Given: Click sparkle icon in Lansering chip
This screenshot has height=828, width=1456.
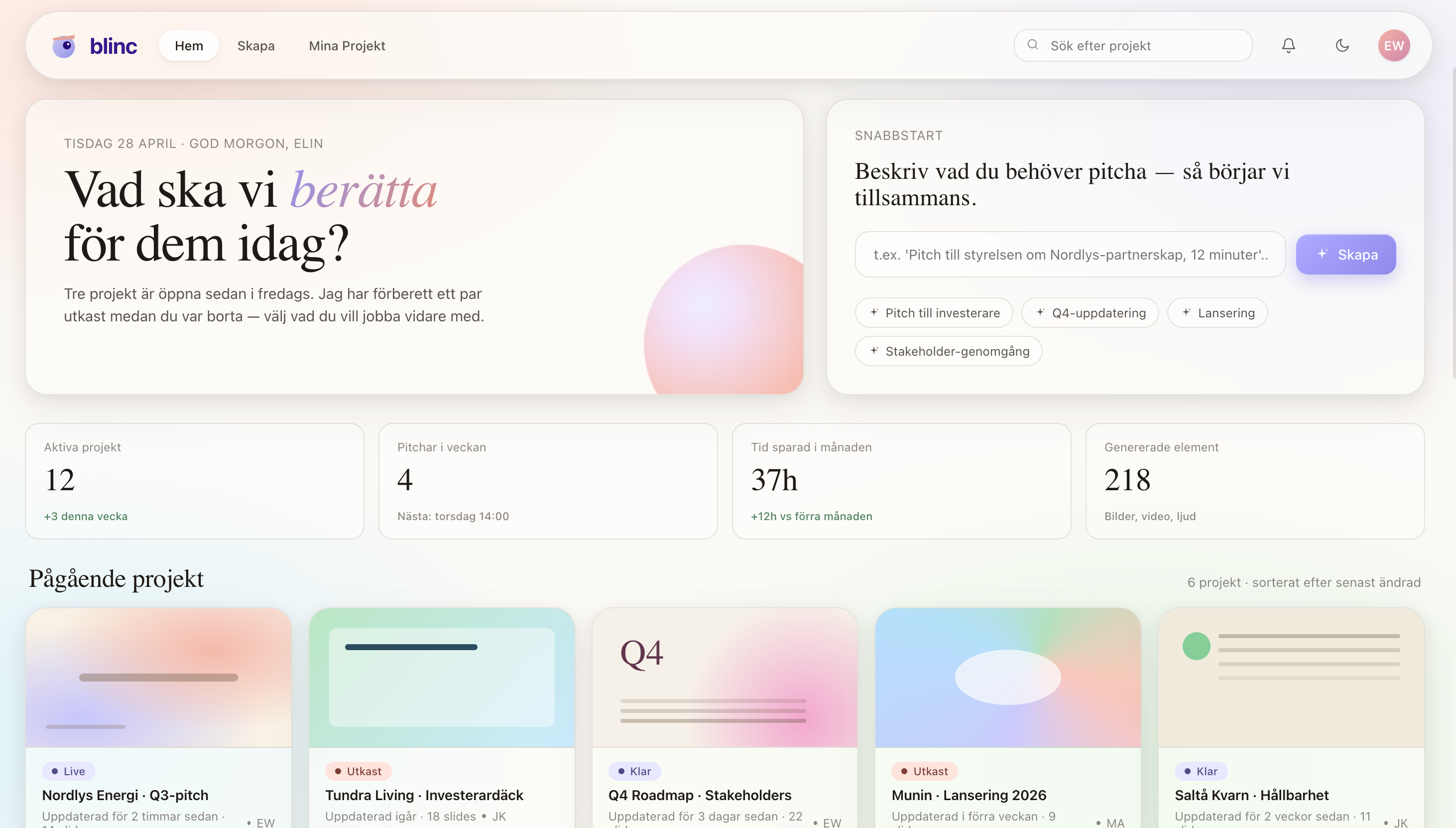Looking at the screenshot, I should 1187,312.
